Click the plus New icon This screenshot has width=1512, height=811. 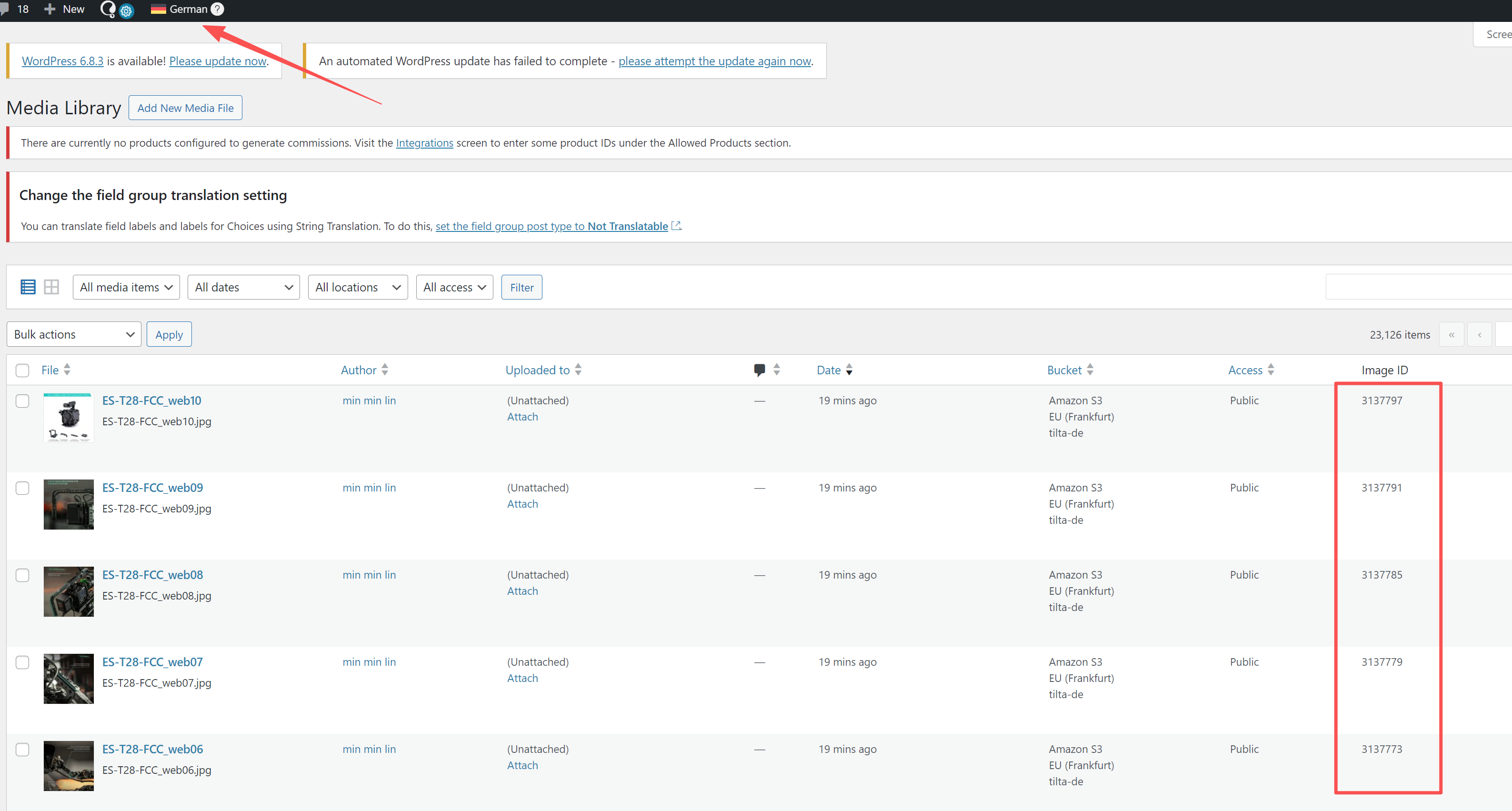coord(50,9)
